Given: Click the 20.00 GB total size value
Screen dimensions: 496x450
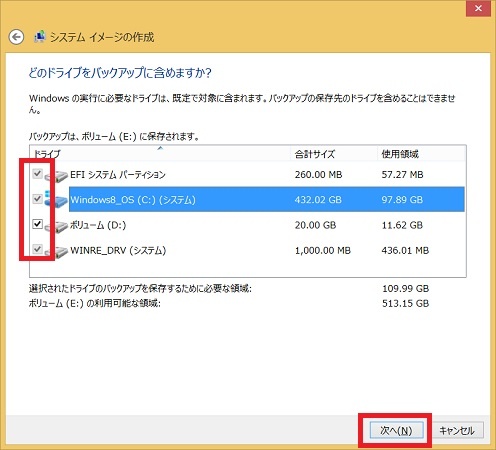Looking at the screenshot, I should click(x=315, y=225).
